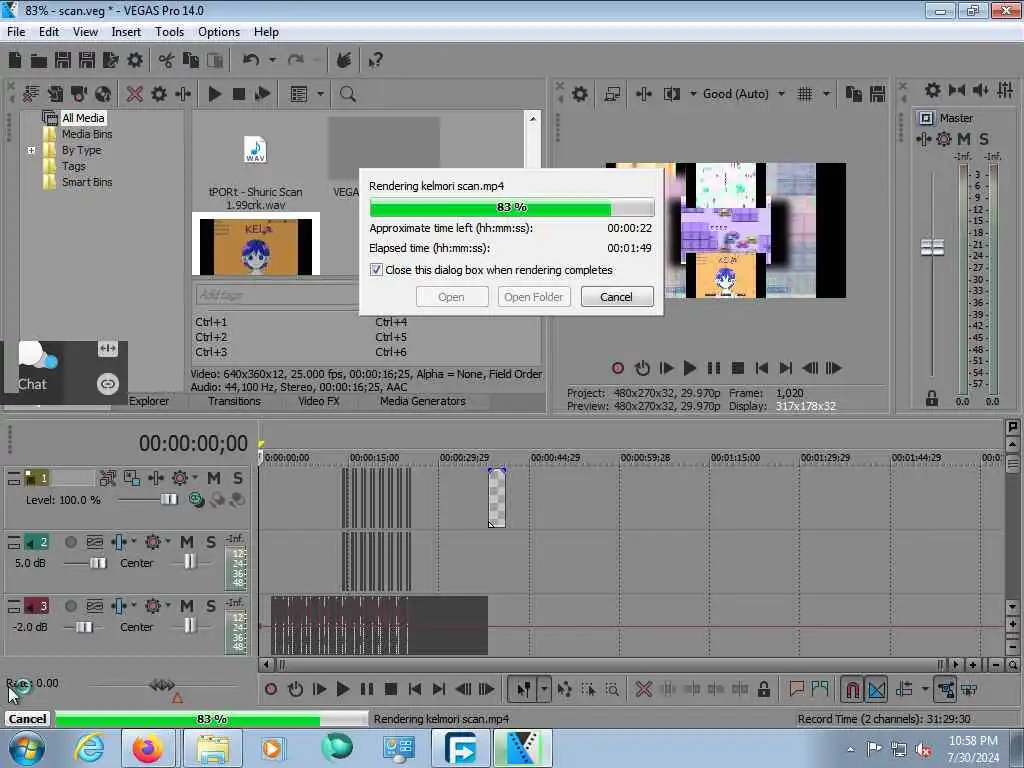This screenshot has width=1024, height=768.
Task: Mute audio track 2
Action: [187, 542]
